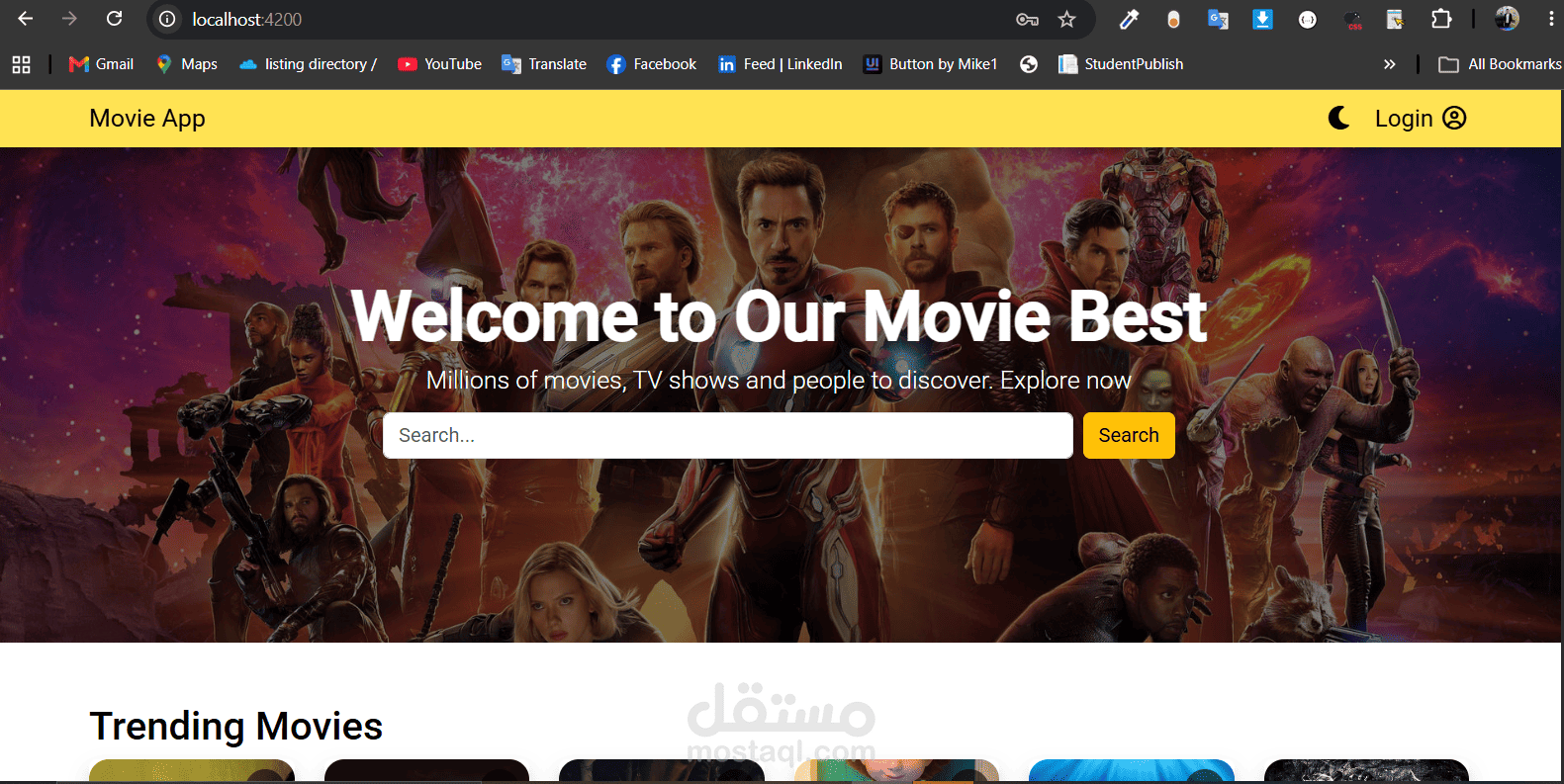Open the Login link in the navbar
The image size is (1564, 784).
coord(1420,119)
